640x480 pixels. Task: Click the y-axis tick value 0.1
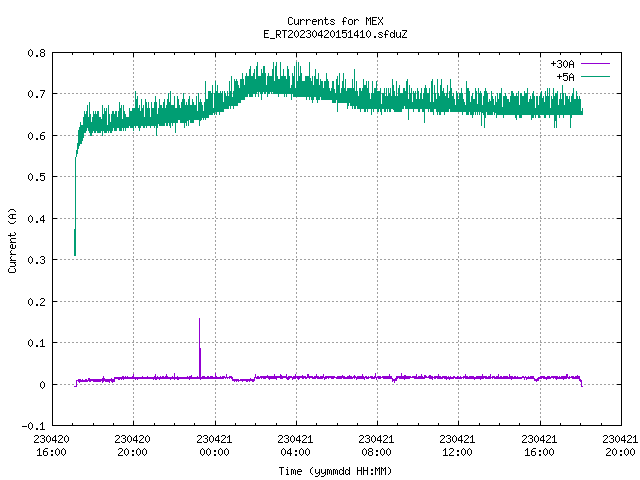(37, 343)
